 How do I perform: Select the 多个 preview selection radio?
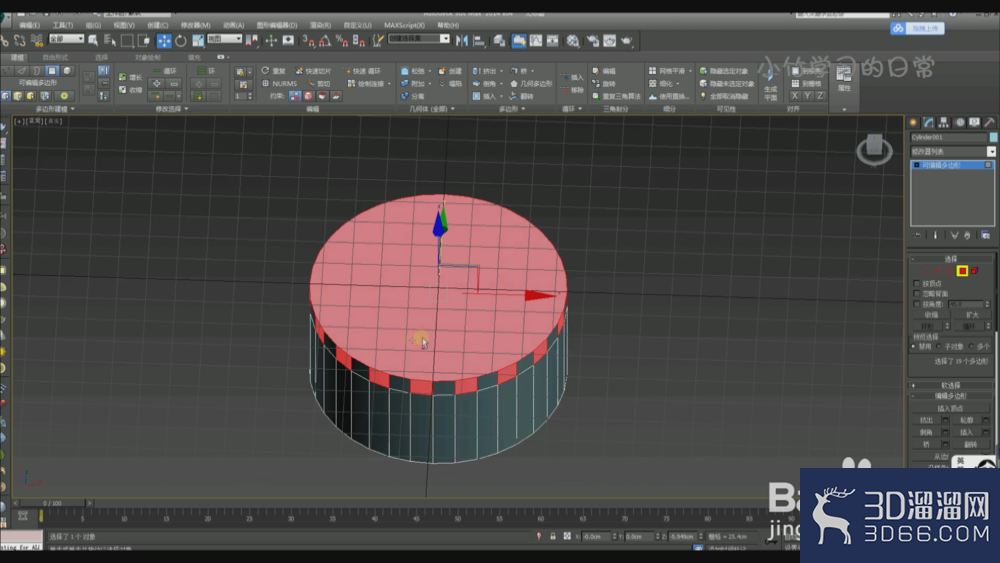[971, 346]
